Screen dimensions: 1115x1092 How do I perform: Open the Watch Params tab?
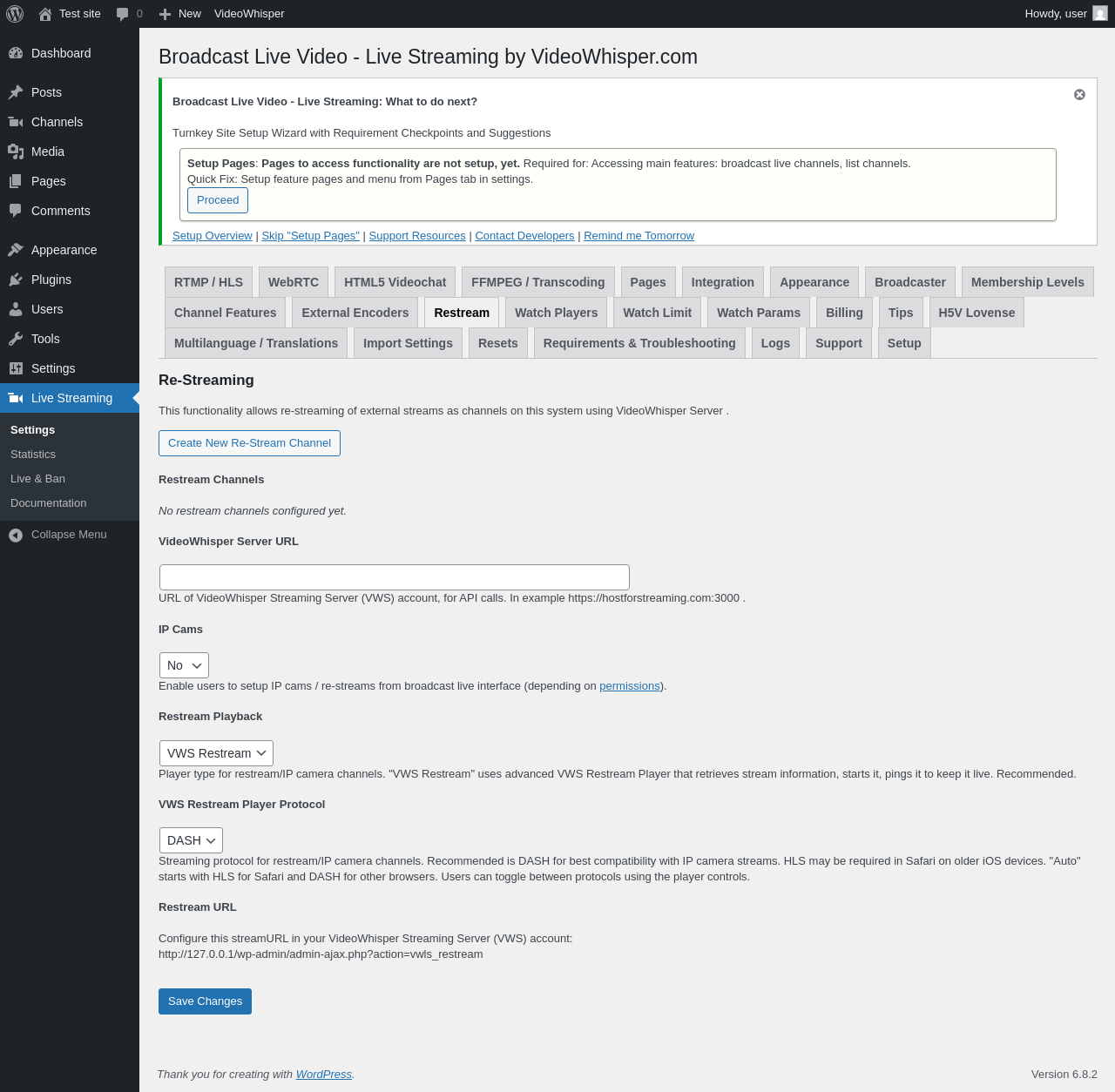759,313
